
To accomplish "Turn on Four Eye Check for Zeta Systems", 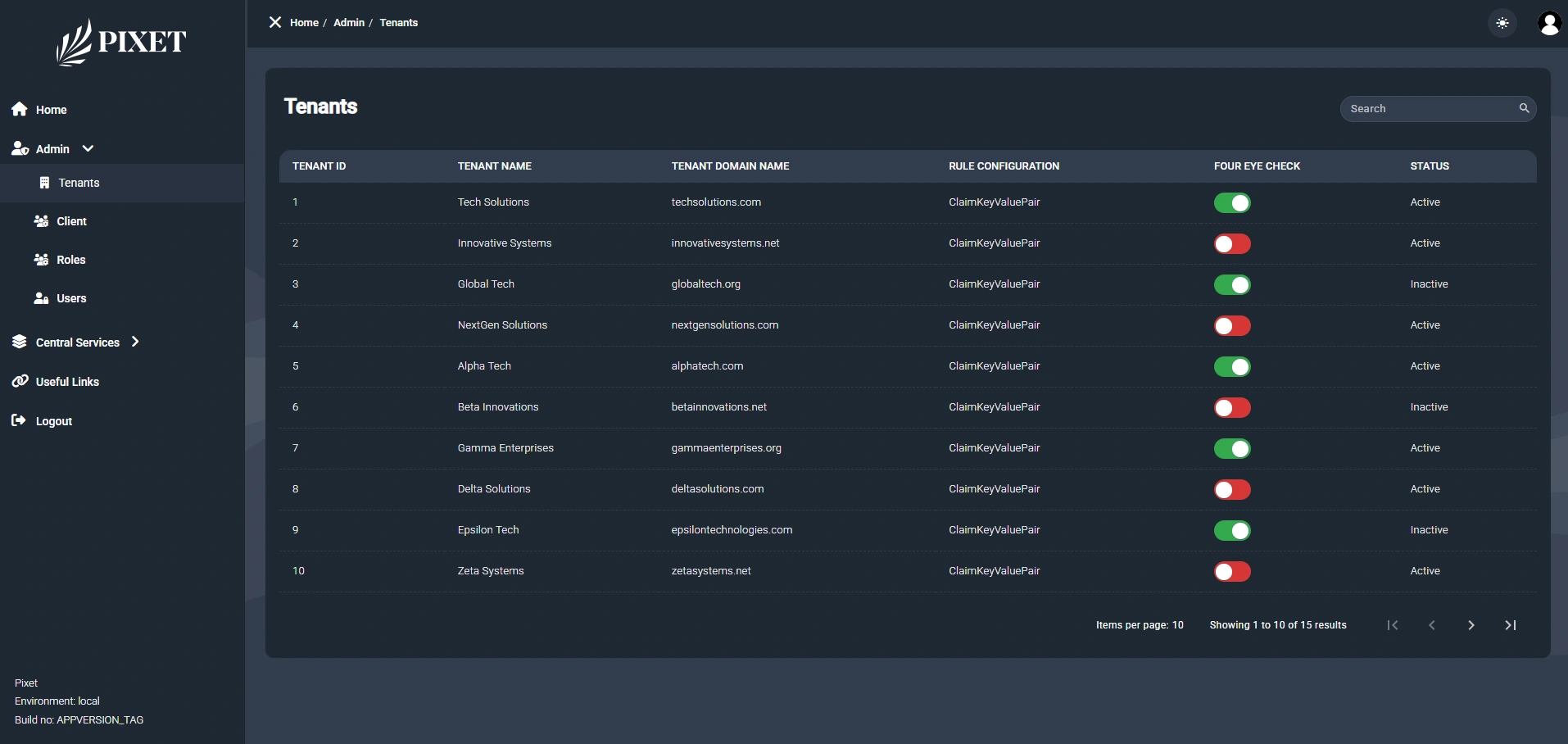I will tap(1231, 572).
